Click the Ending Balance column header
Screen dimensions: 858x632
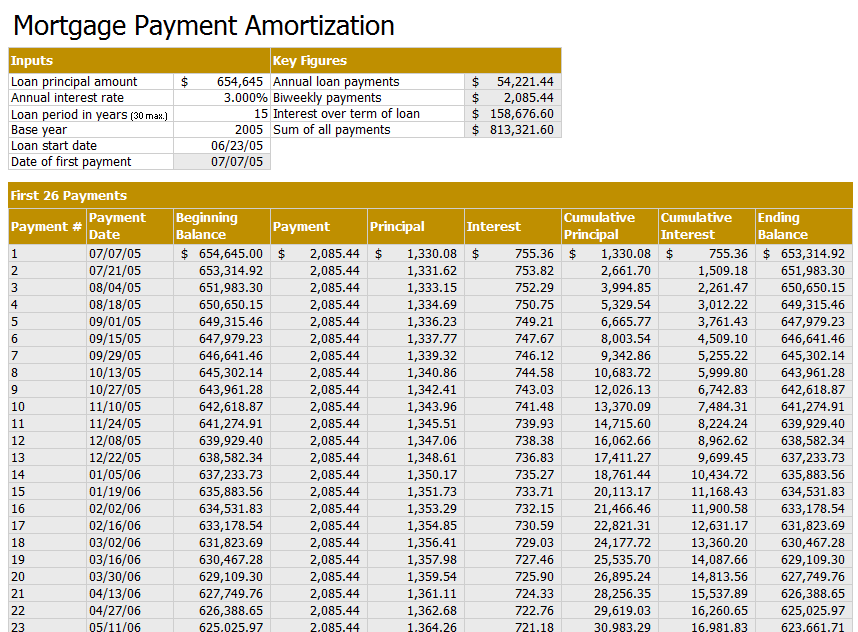(x=804, y=226)
